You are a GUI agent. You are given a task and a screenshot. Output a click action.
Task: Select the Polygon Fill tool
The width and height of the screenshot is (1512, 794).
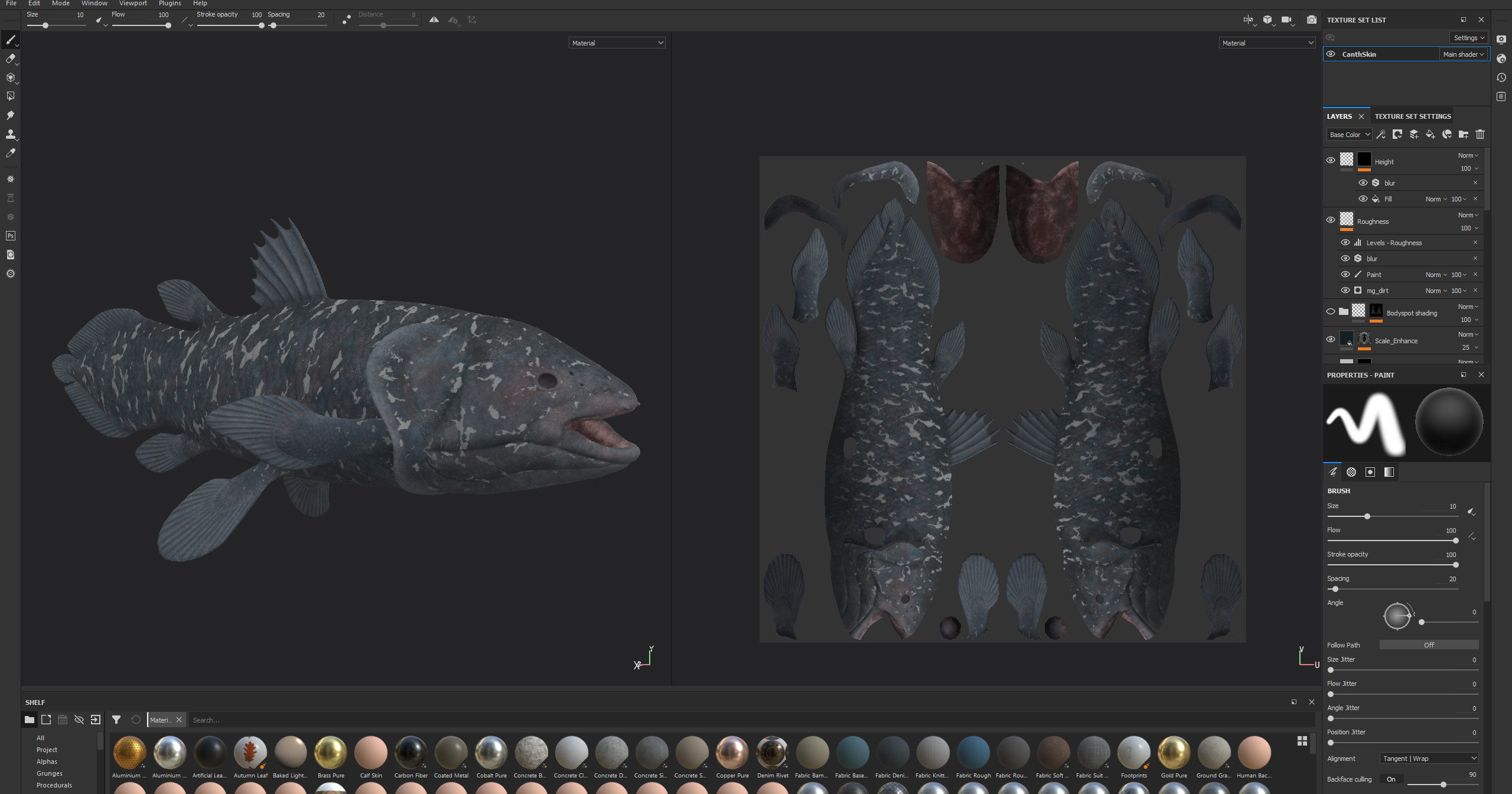pos(10,96)
